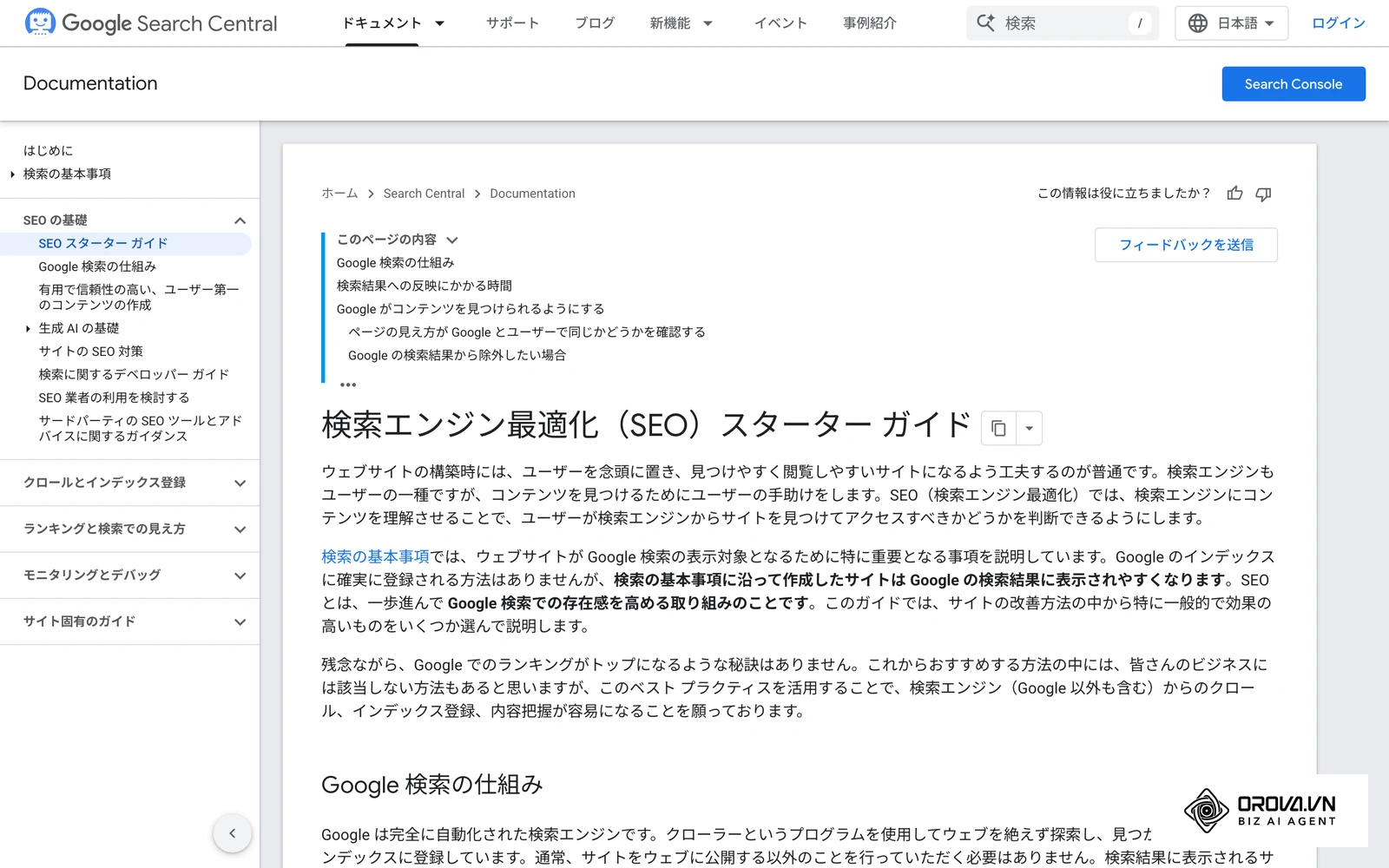
Task: Open the ドキュメント dropdown arrow
Action: 440,23
